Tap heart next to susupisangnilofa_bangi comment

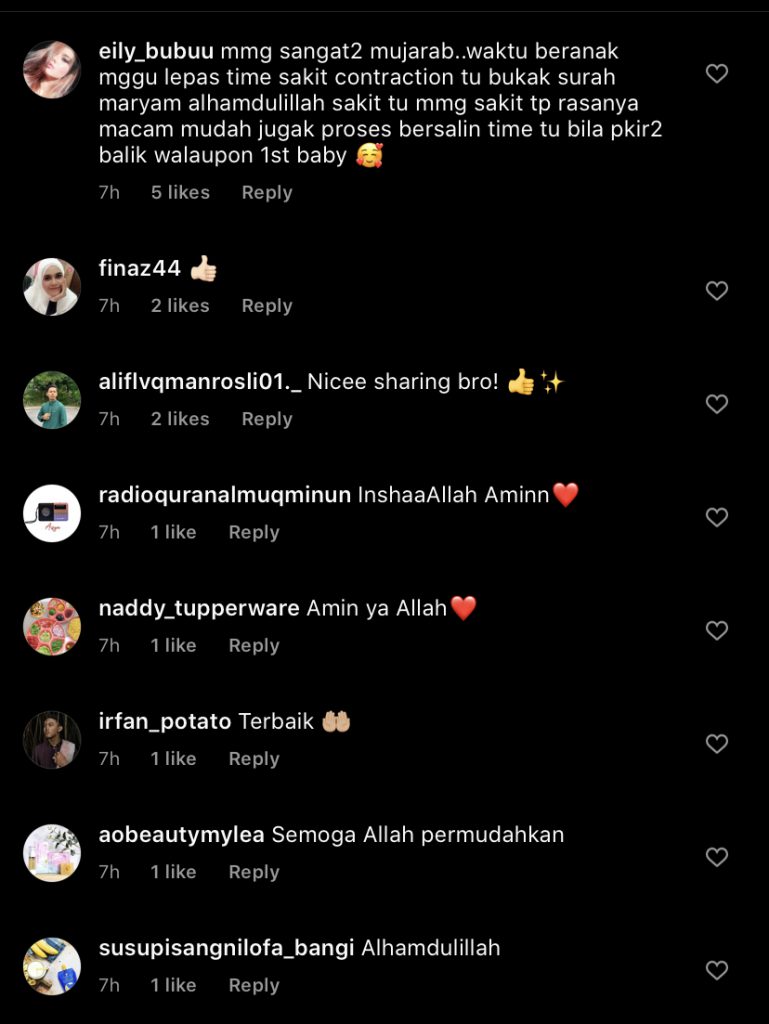click(x=717, y=970)
